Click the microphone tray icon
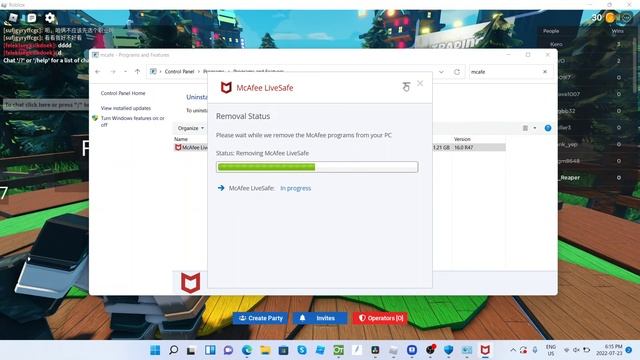 click(535, 350)
